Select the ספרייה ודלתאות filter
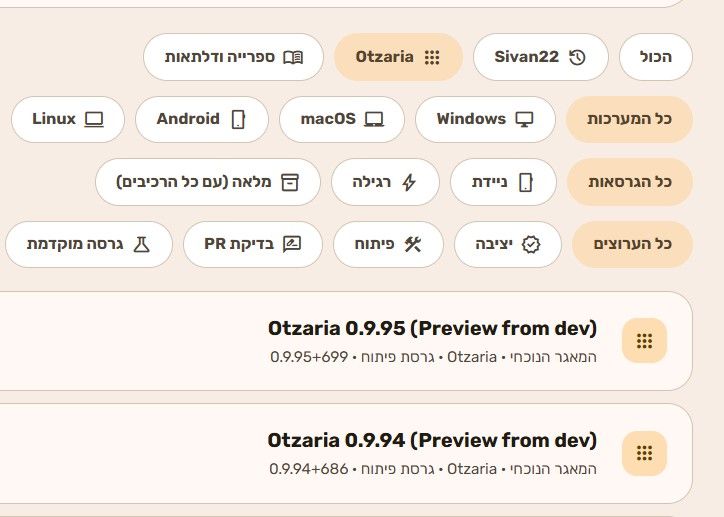Viewport: 724px width, 517px height. click(x=233, y=57)
